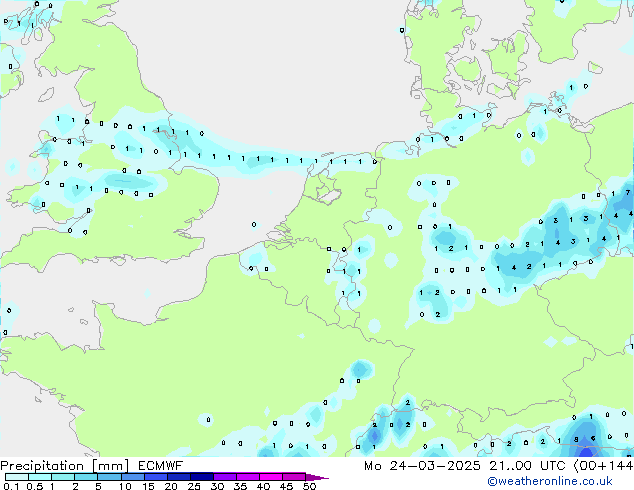
Task: Click the '25' legend label
Action: (194, 486)
